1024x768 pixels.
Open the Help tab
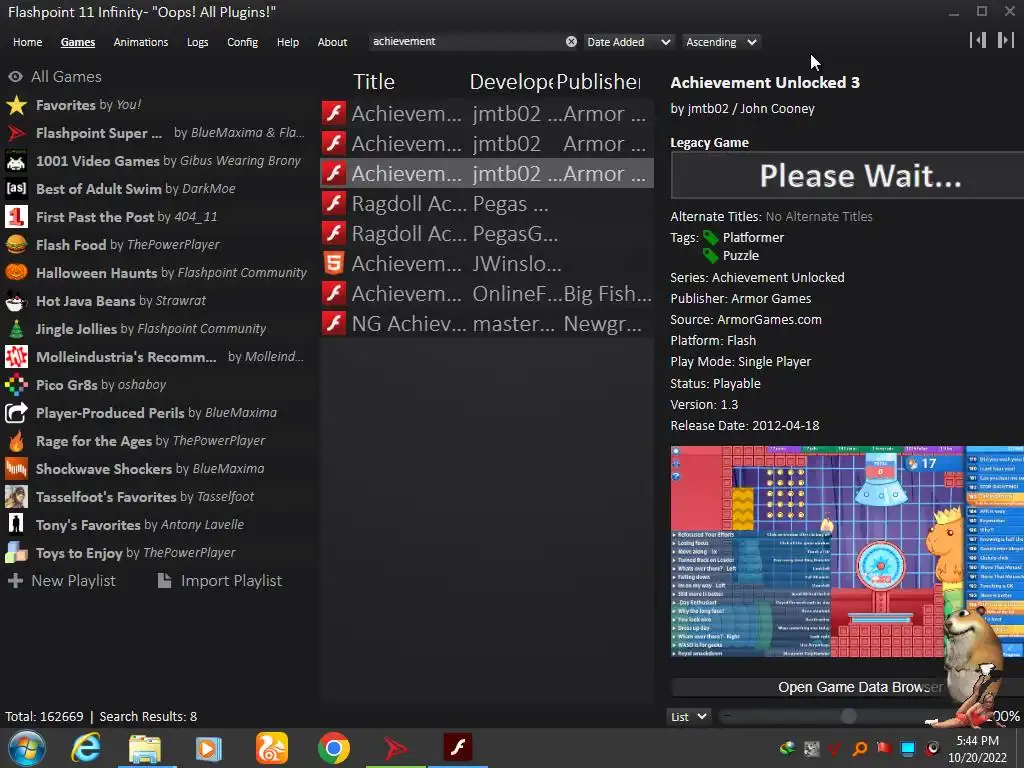coord(287,42)
